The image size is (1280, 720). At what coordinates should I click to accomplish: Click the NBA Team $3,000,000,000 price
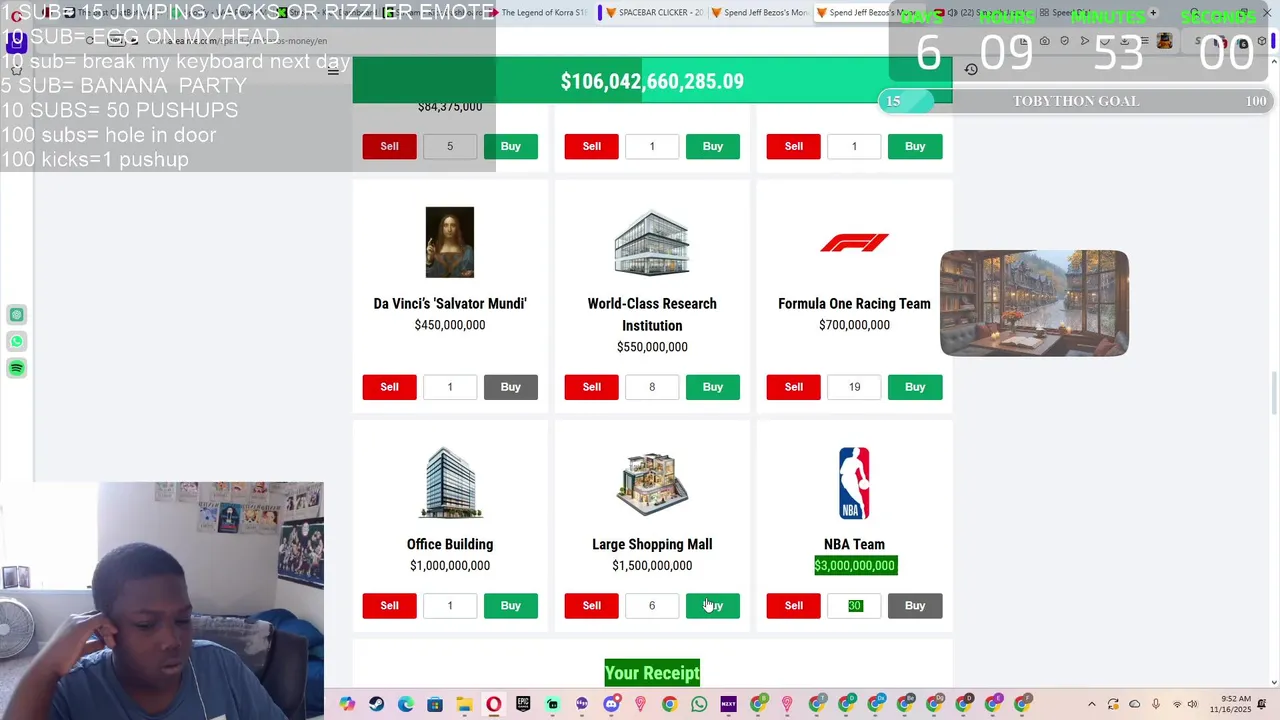click(854, 566)
